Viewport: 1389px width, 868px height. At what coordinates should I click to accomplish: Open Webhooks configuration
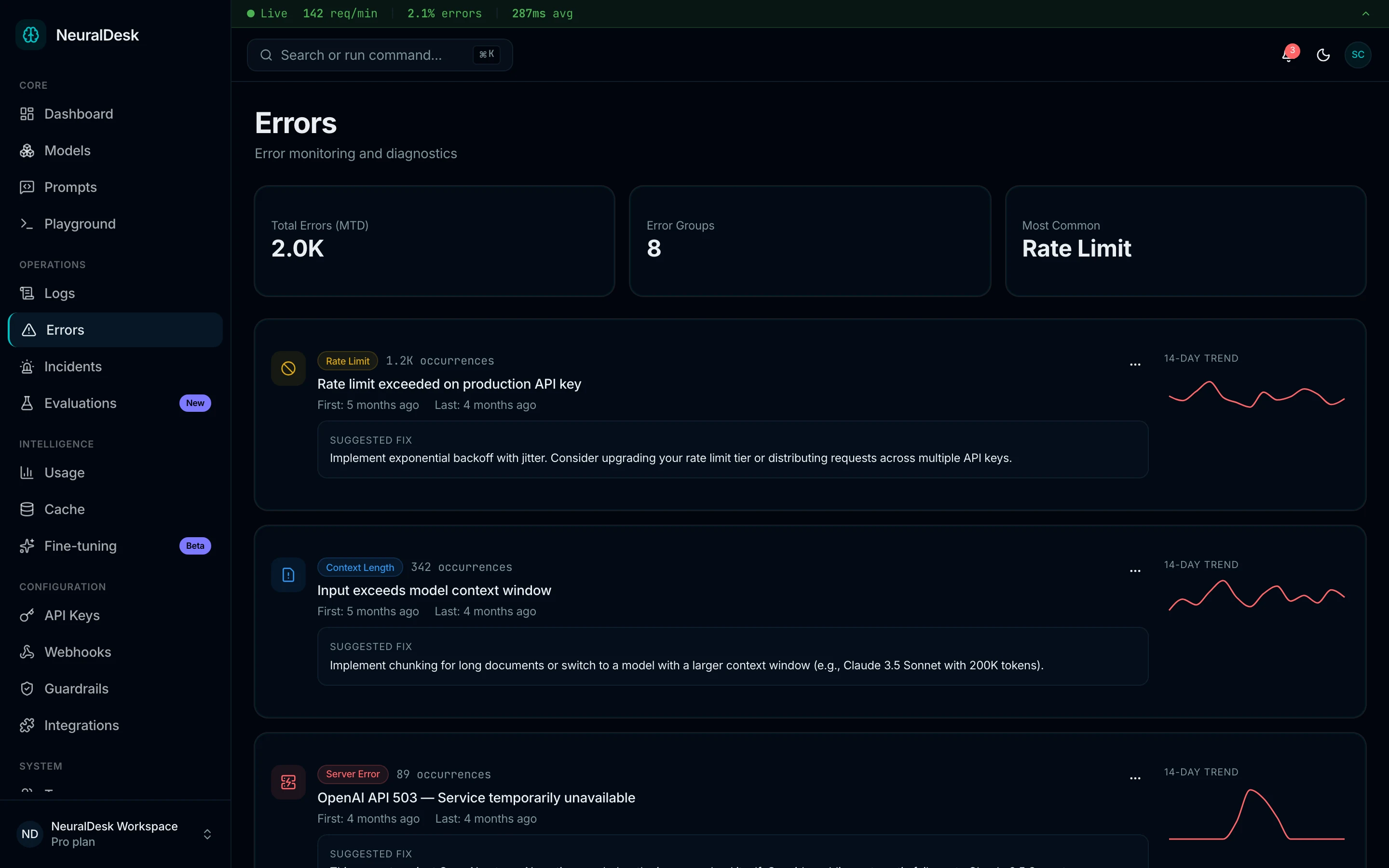115,652
